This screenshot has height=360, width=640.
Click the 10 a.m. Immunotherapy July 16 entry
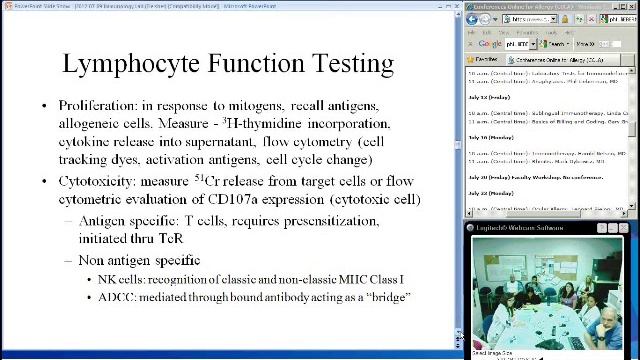click(547, 153)
